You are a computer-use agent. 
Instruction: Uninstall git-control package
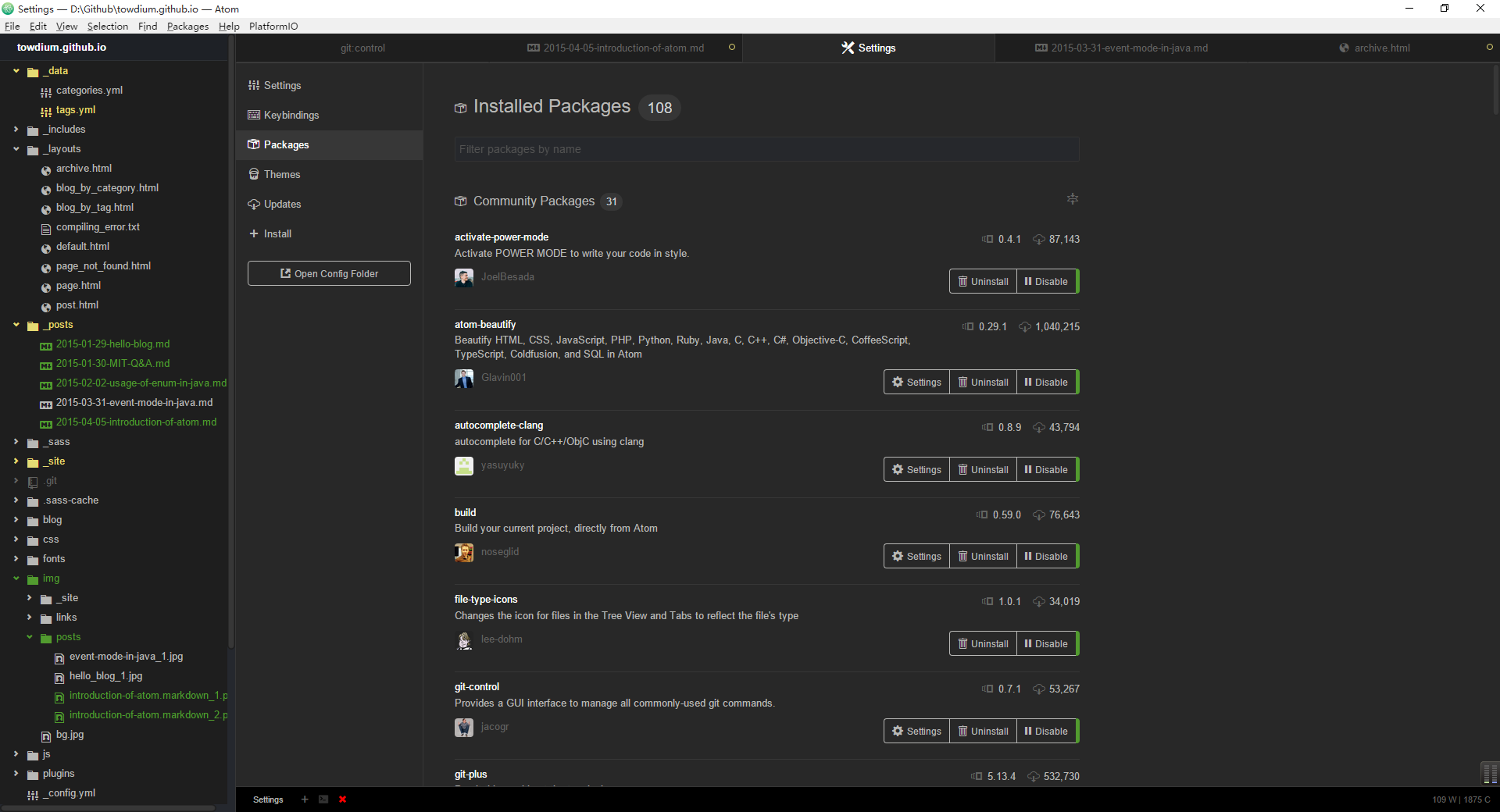pos(983,732)
